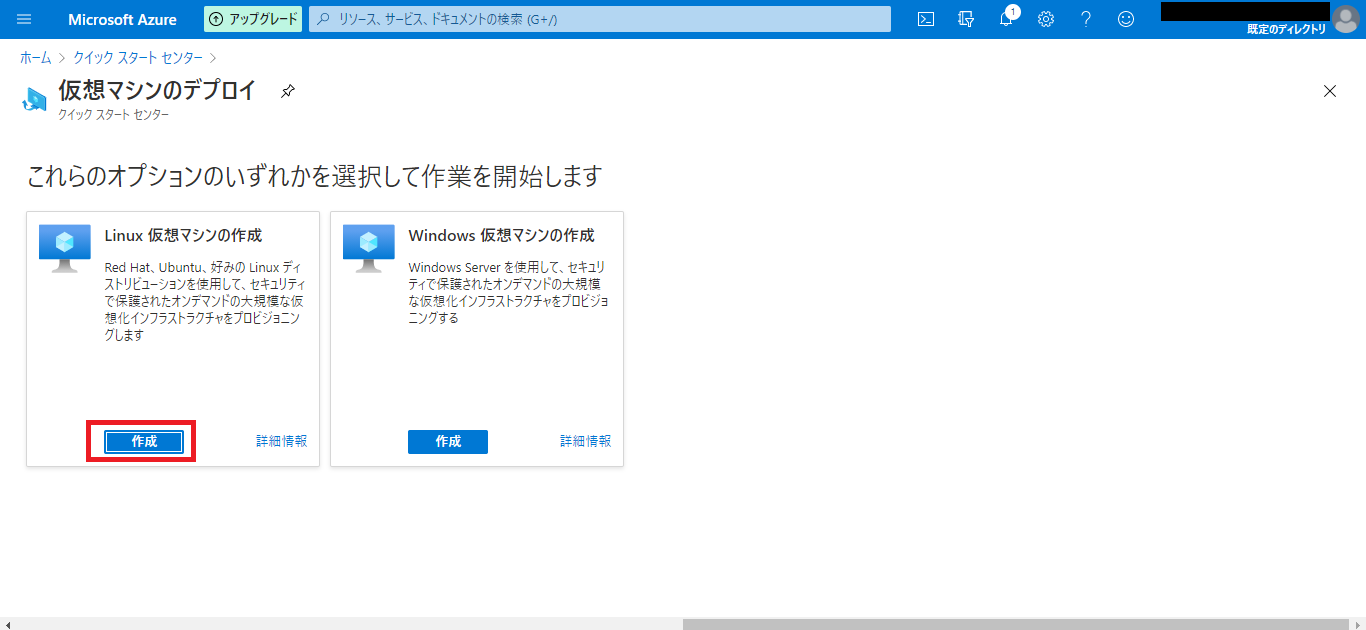
Task: Open Cloud Shell from the header
Action: pos(926,19)
